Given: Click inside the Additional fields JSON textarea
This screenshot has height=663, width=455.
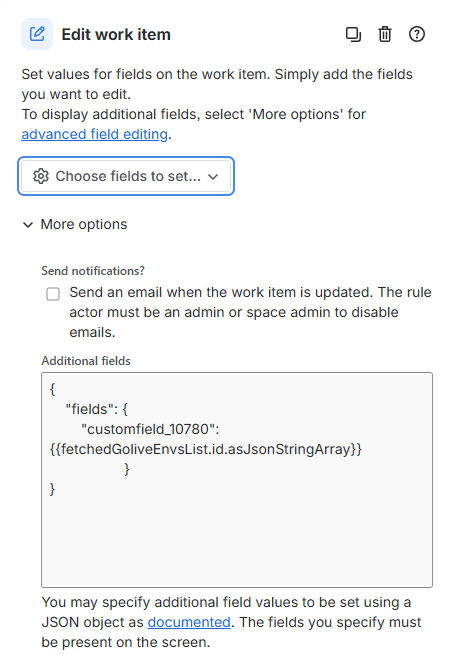Looking at the screenshot, I should pos(237,480).
